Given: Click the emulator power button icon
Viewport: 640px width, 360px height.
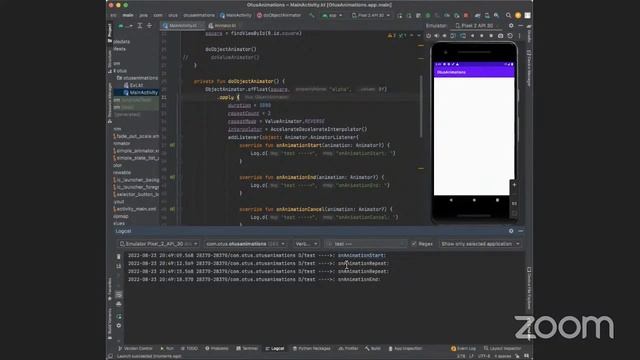Looking at the screenshot, I should (x=429, y=36).
